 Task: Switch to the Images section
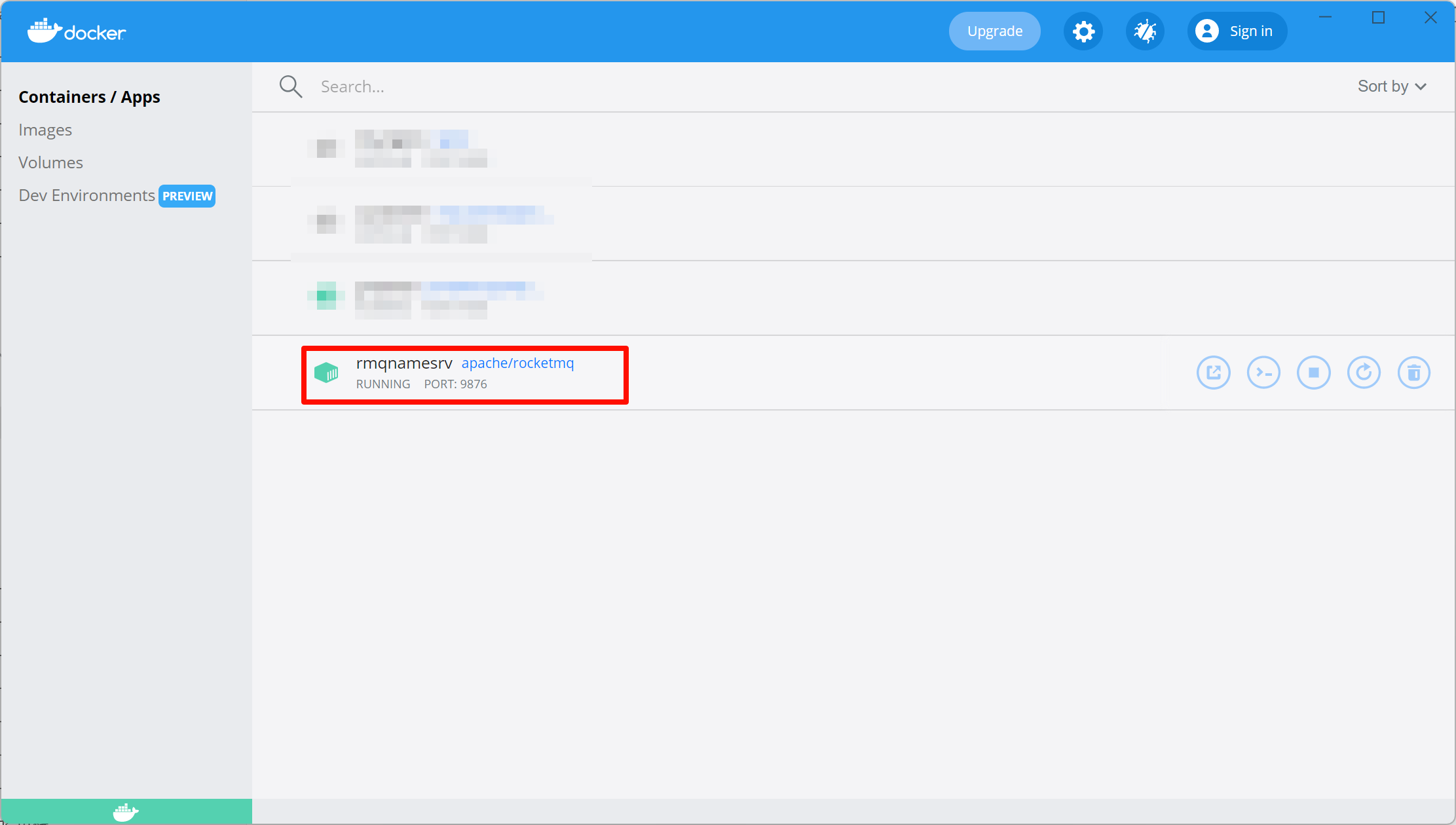pos(45,129)
